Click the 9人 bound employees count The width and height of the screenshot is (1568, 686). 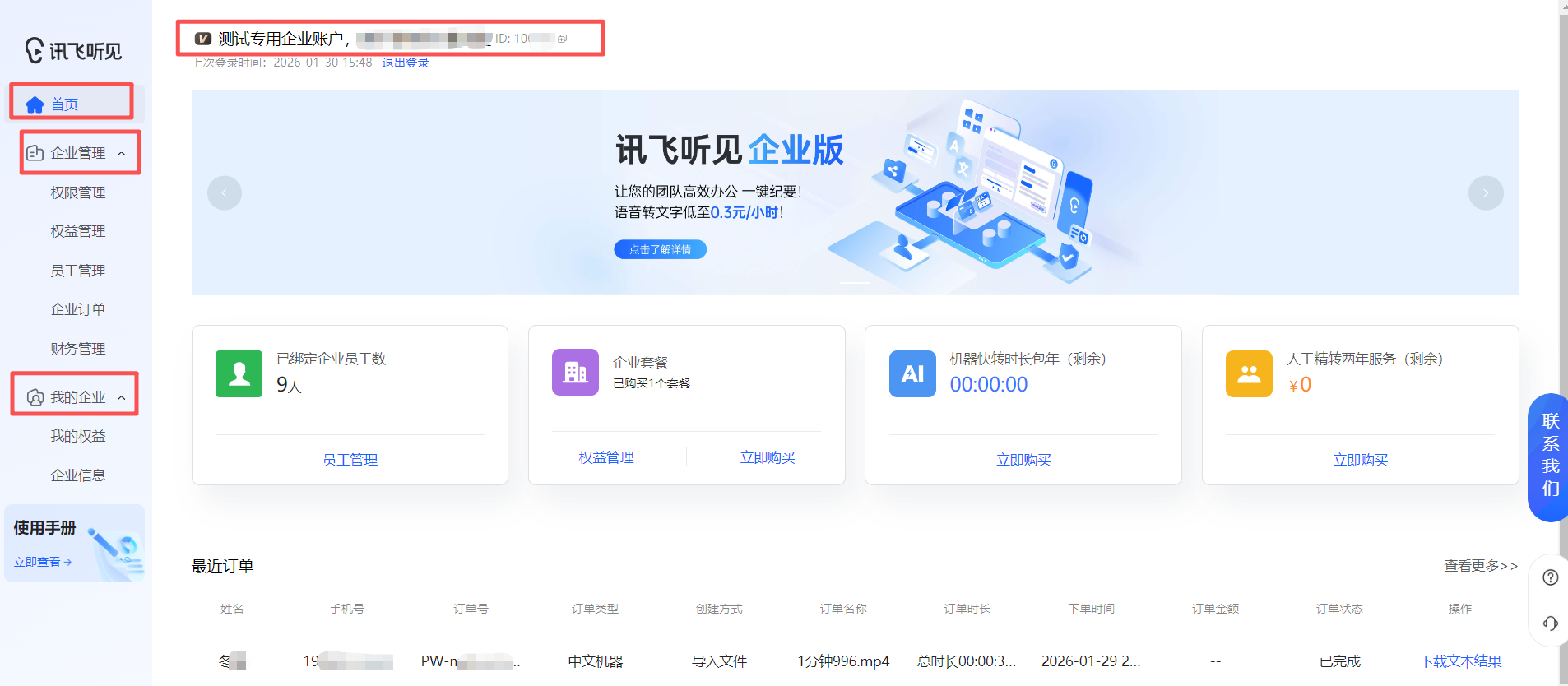click(289, 385)
